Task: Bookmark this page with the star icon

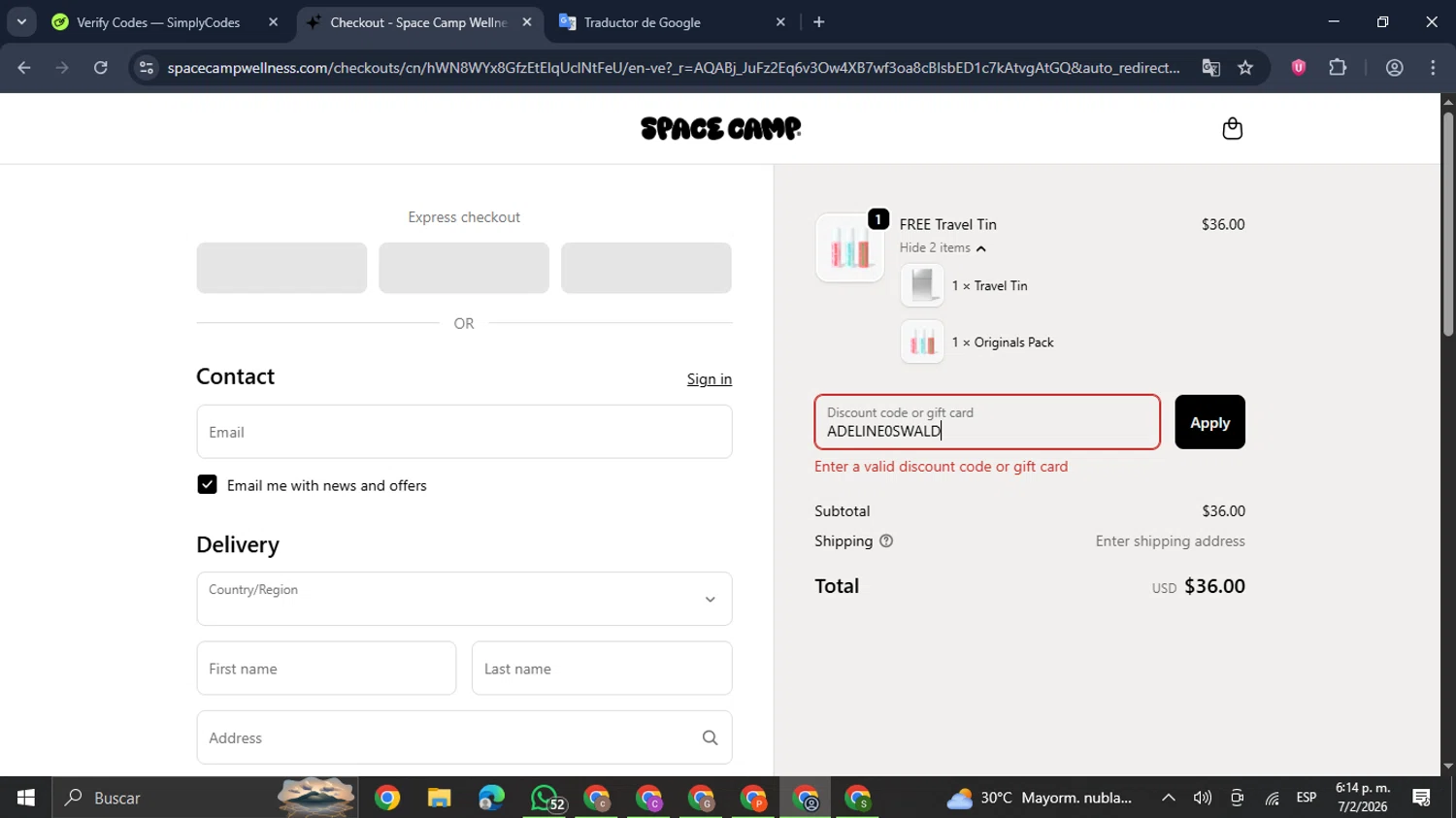Action: click(x=1245, y=67)
